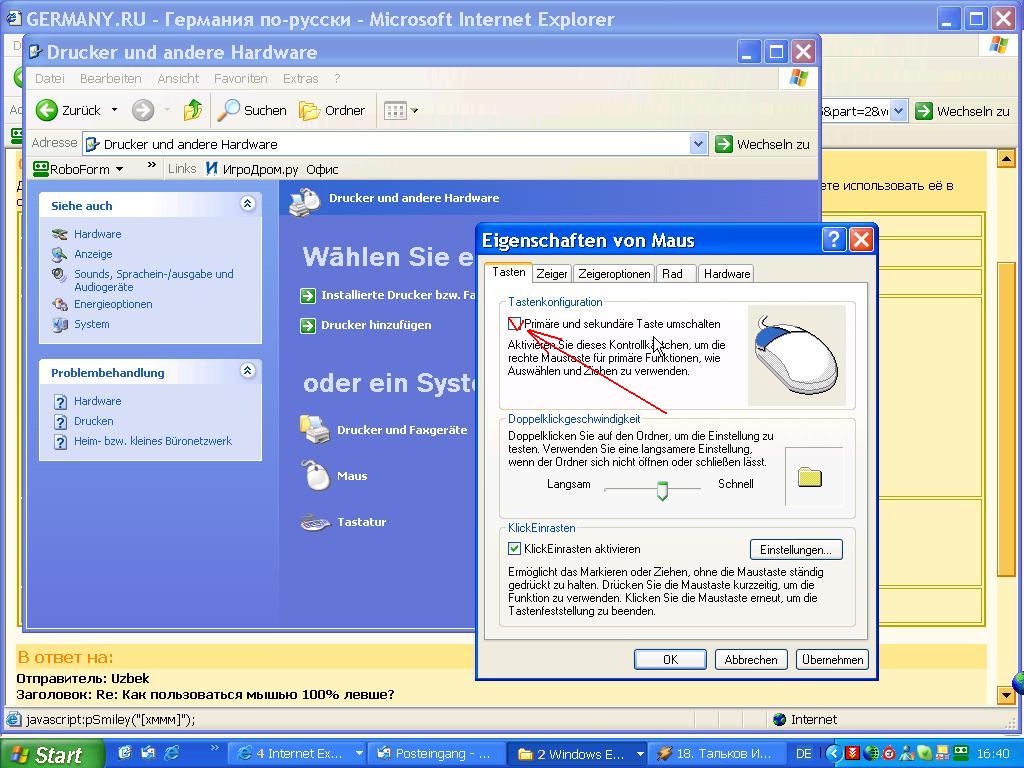Click the DE language indicator
This screenshot has width=1024, height=768.
coord(803,754)
